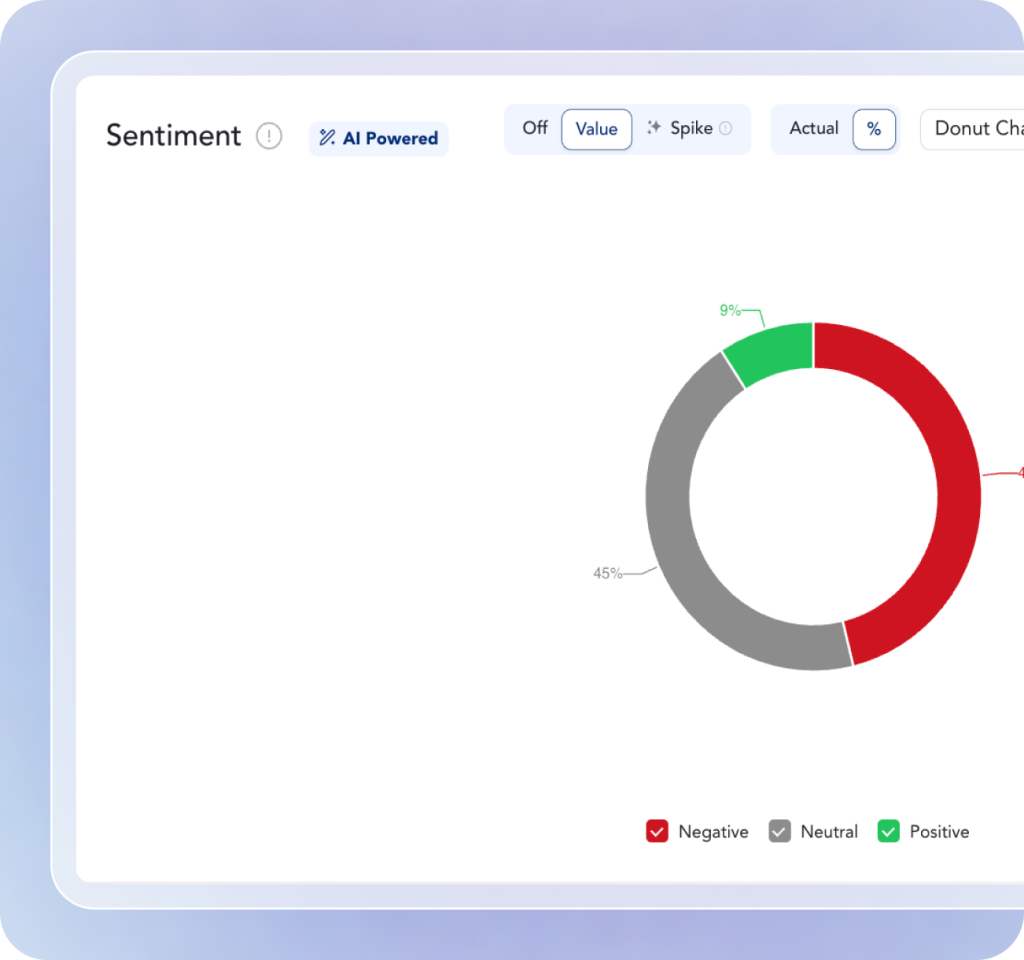Select the Value label option
The image size is (1024, 960).
point(596,129)
